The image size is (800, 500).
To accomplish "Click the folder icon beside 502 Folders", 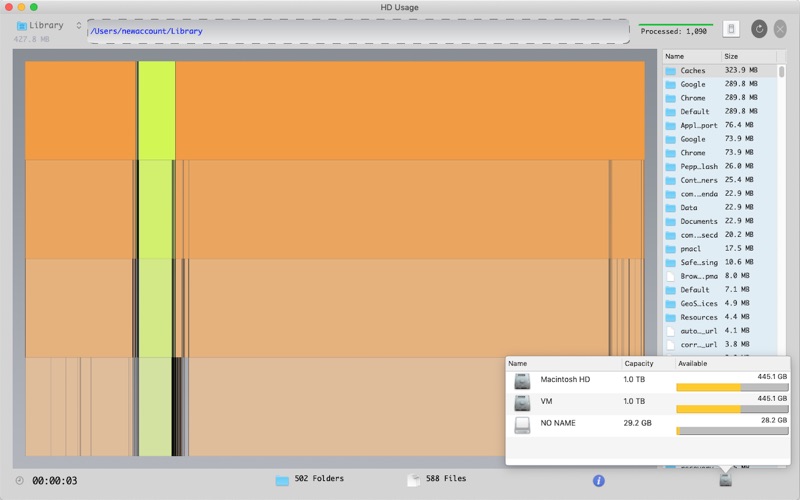I will point(282,480).
